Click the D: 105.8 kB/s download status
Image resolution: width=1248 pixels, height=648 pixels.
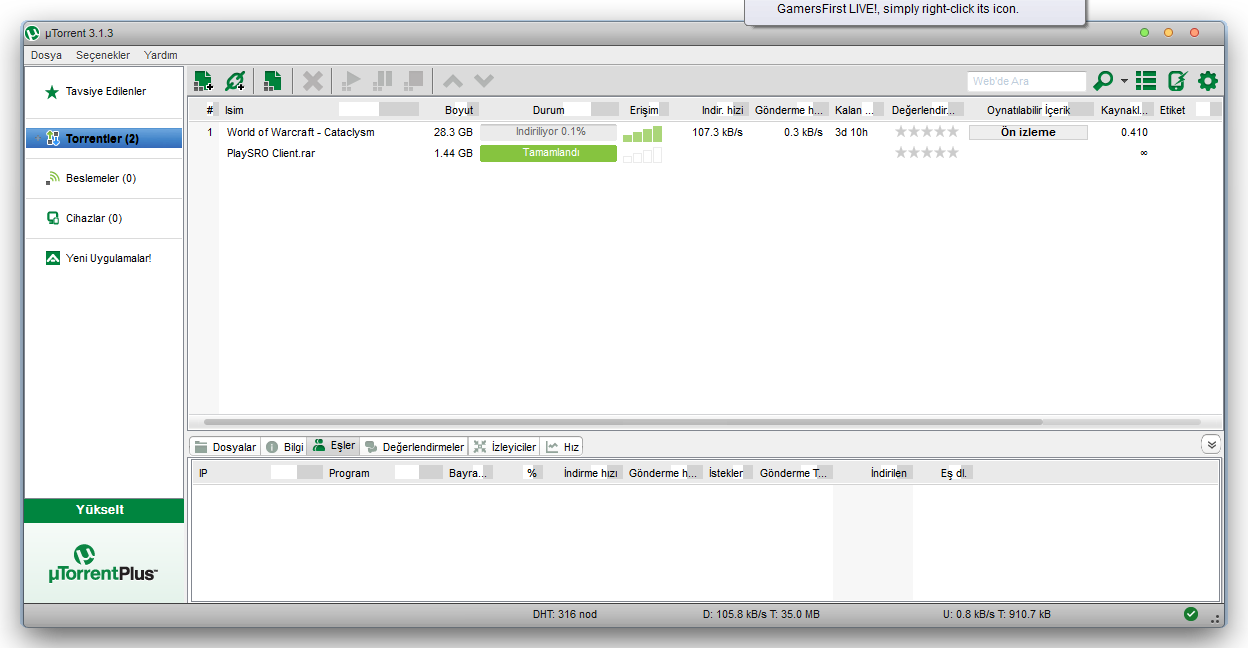pyautogui.click(x=761, y=614)
